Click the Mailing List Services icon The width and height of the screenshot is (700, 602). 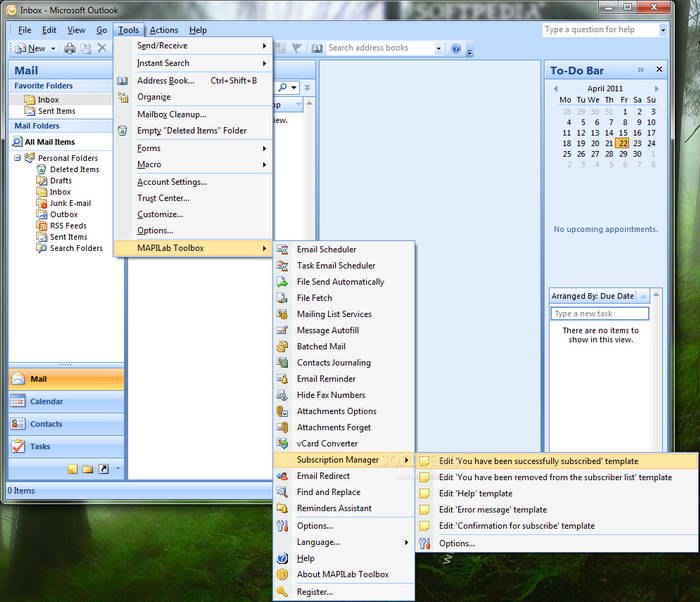[282, 314]
